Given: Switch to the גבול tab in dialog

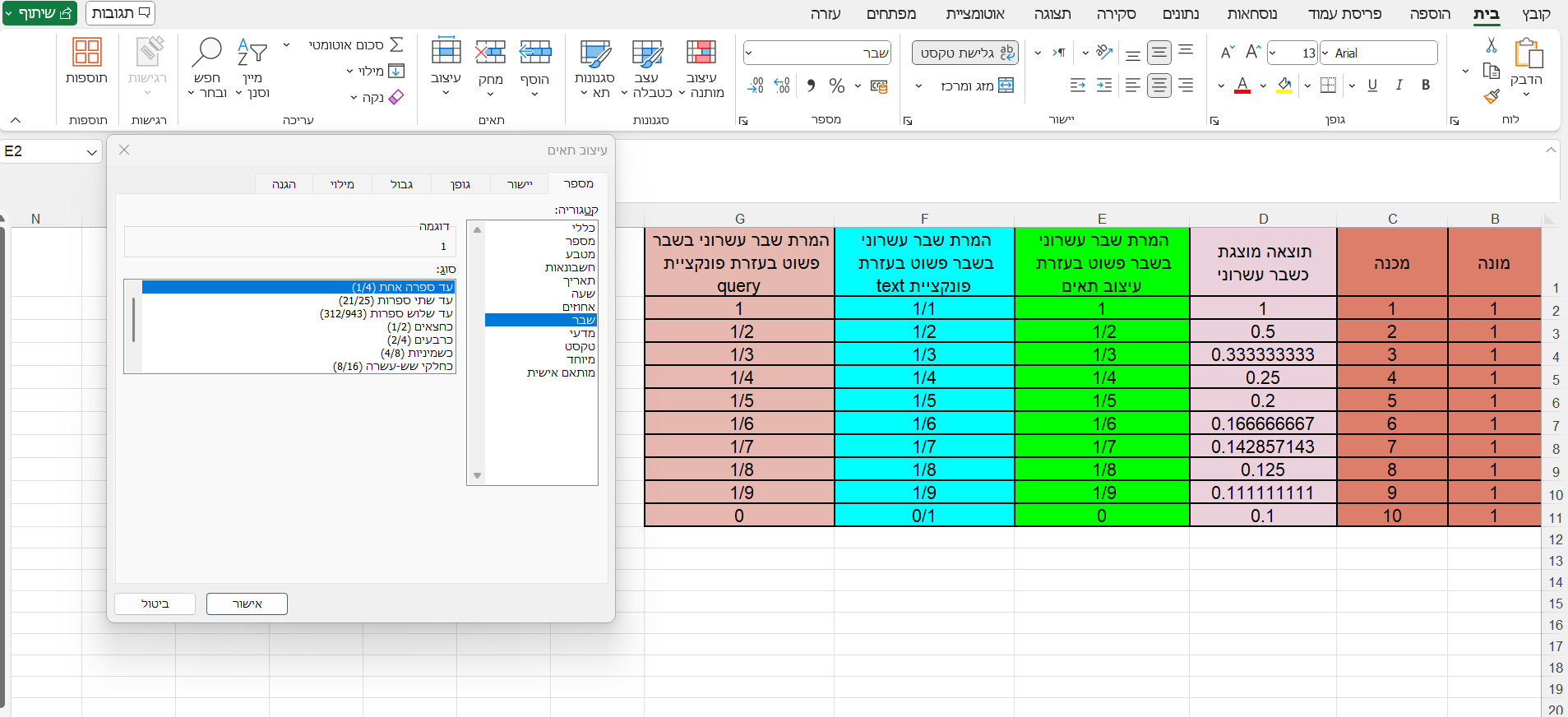Looking at the screenshot, I should [401, 184].
